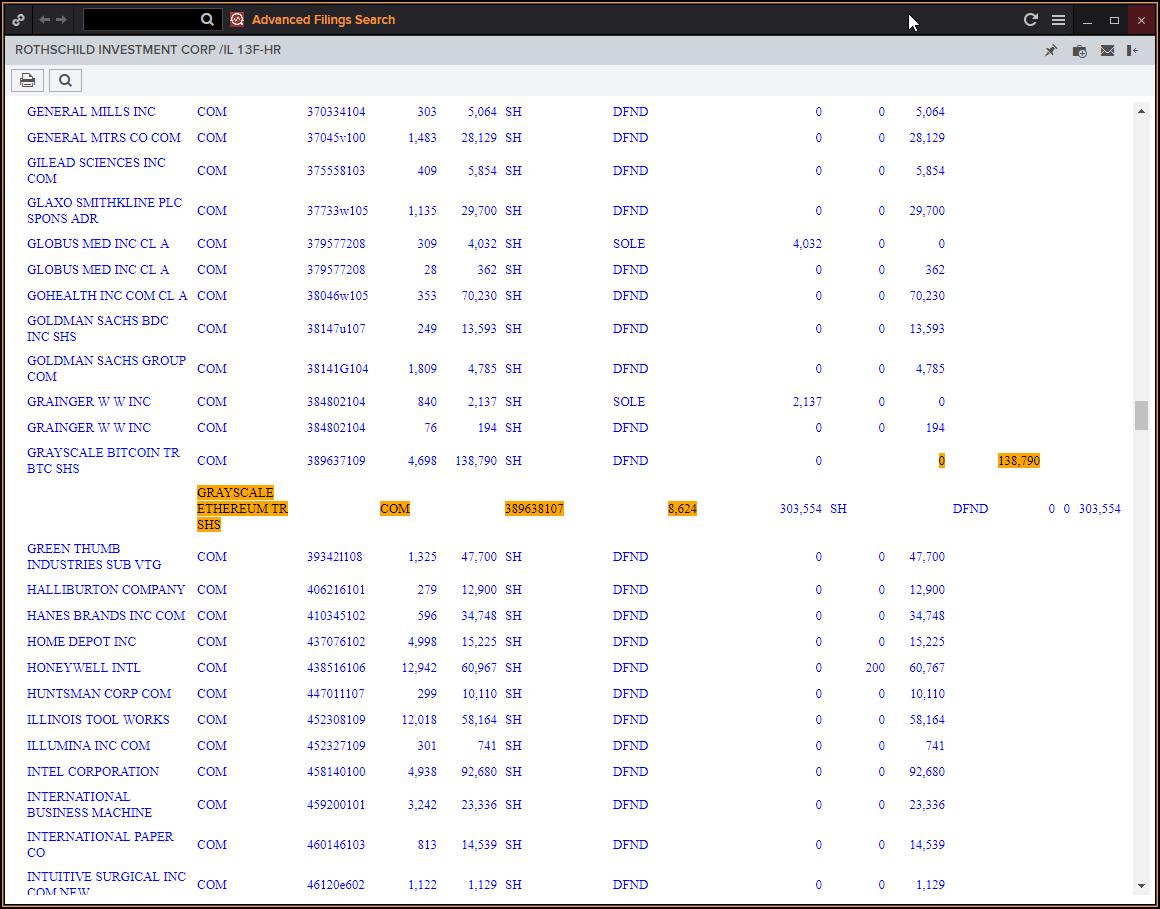The width and height of the screenshot is (1160, 909).
Task: Click INTERNATIONAL BUSINESS MACHINE entry
Action: (90, 805)
